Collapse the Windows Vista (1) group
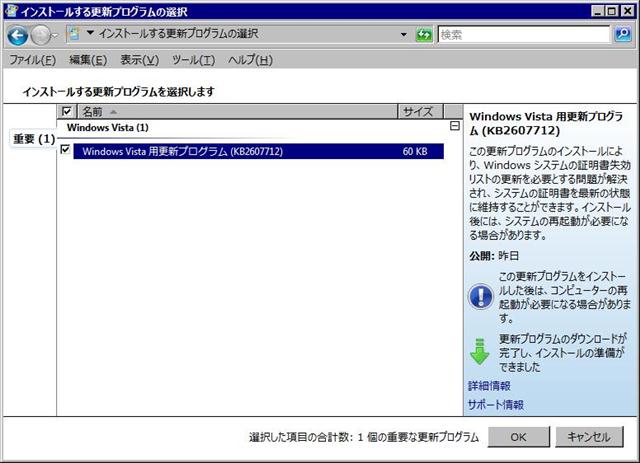Image resolution: width=640 pixels, height=463 pixels. tap(455, 126)
